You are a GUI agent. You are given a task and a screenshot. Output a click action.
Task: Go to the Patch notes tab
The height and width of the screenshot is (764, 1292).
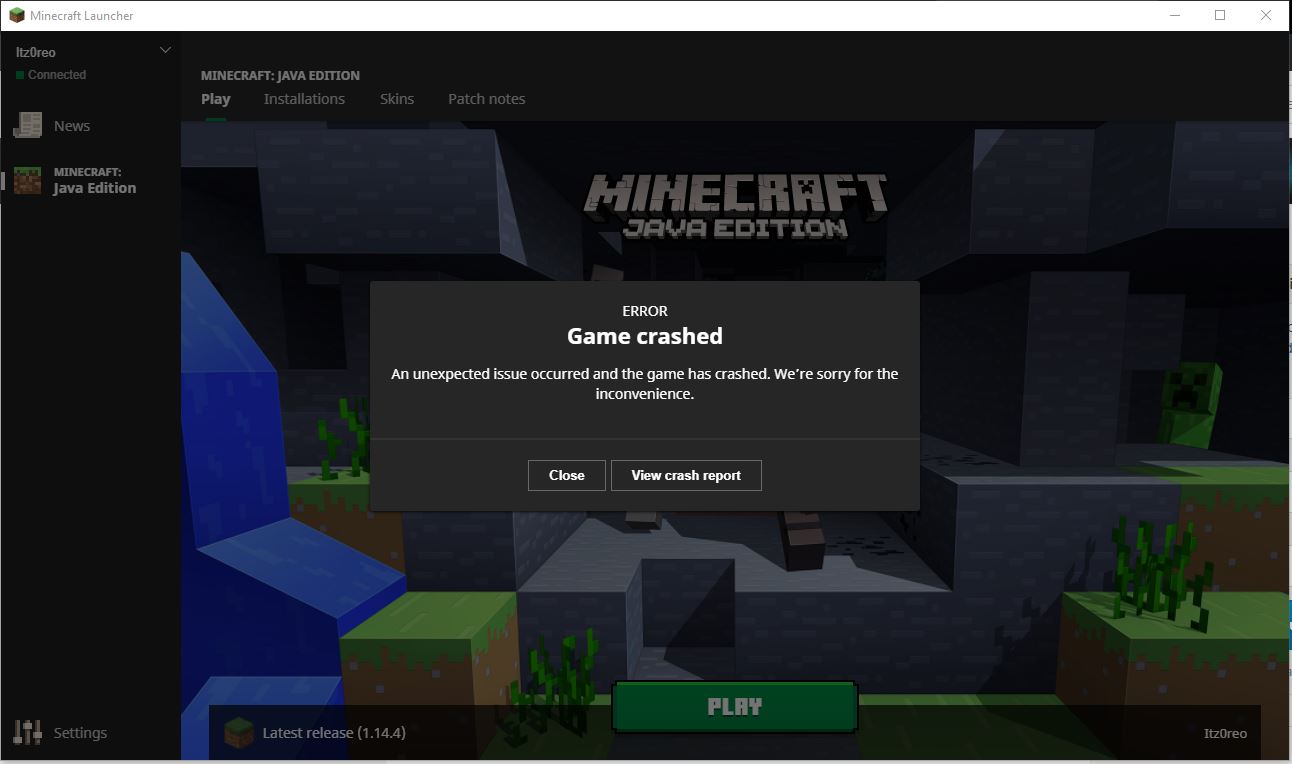point(486,99)
